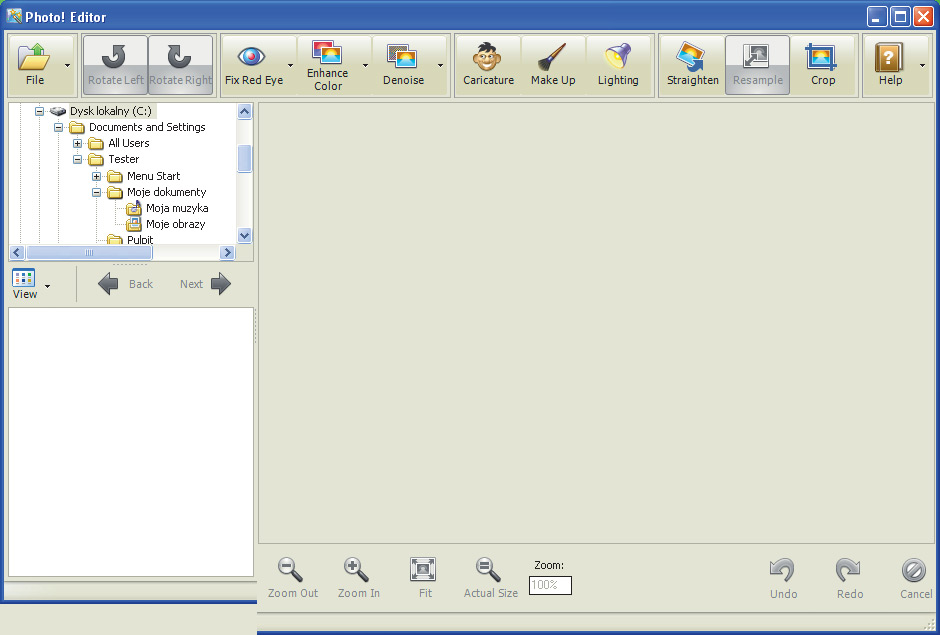
Task: Select the Moja muzyka folder
Action: point(177,208)
